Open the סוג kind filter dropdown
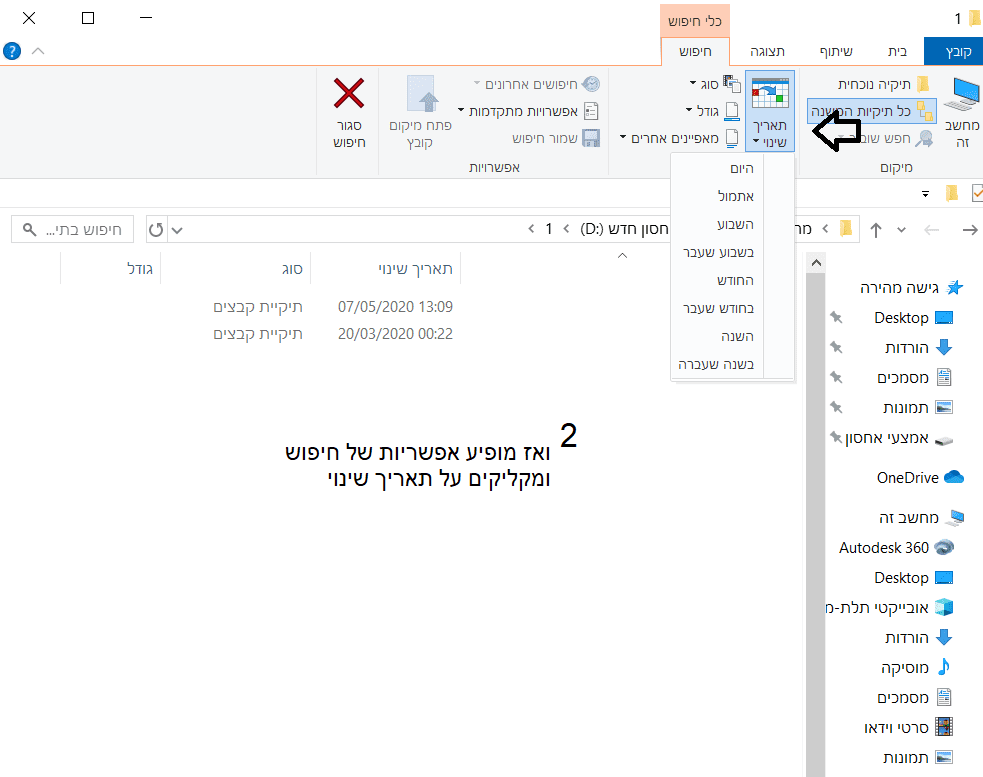 [715, 84]
